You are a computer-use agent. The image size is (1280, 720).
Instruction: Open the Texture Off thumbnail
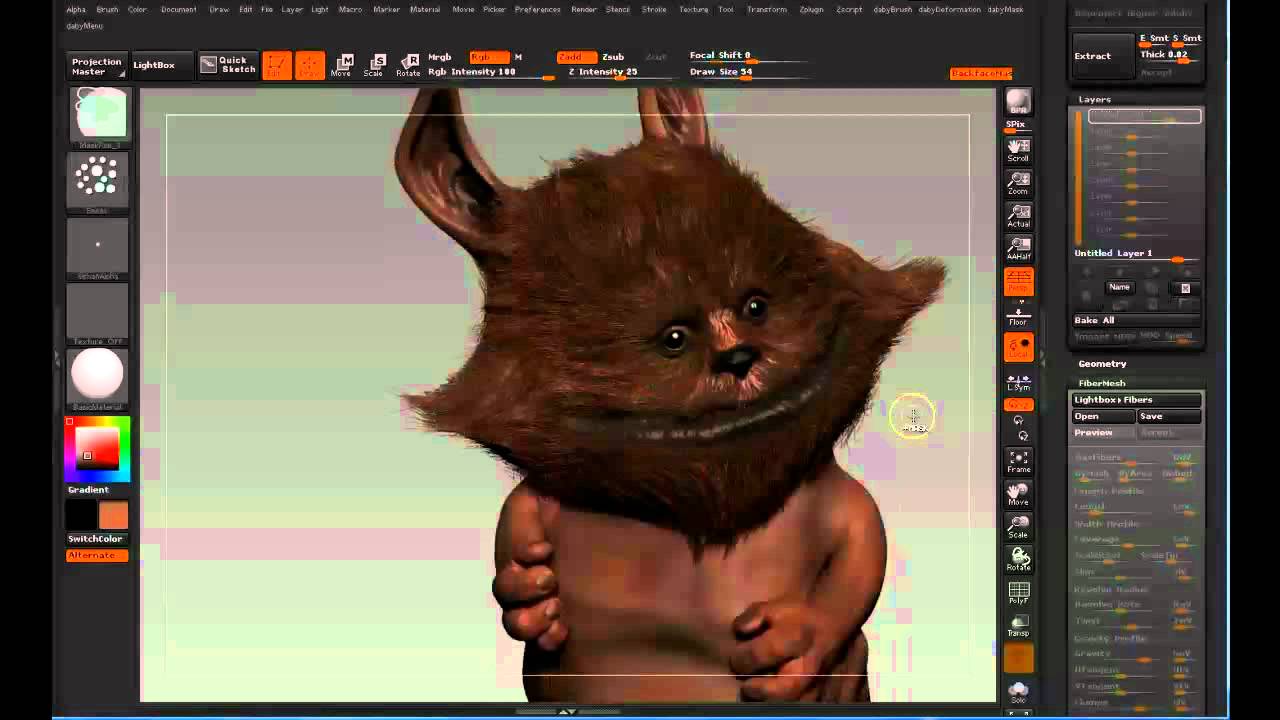coord(97,312)
